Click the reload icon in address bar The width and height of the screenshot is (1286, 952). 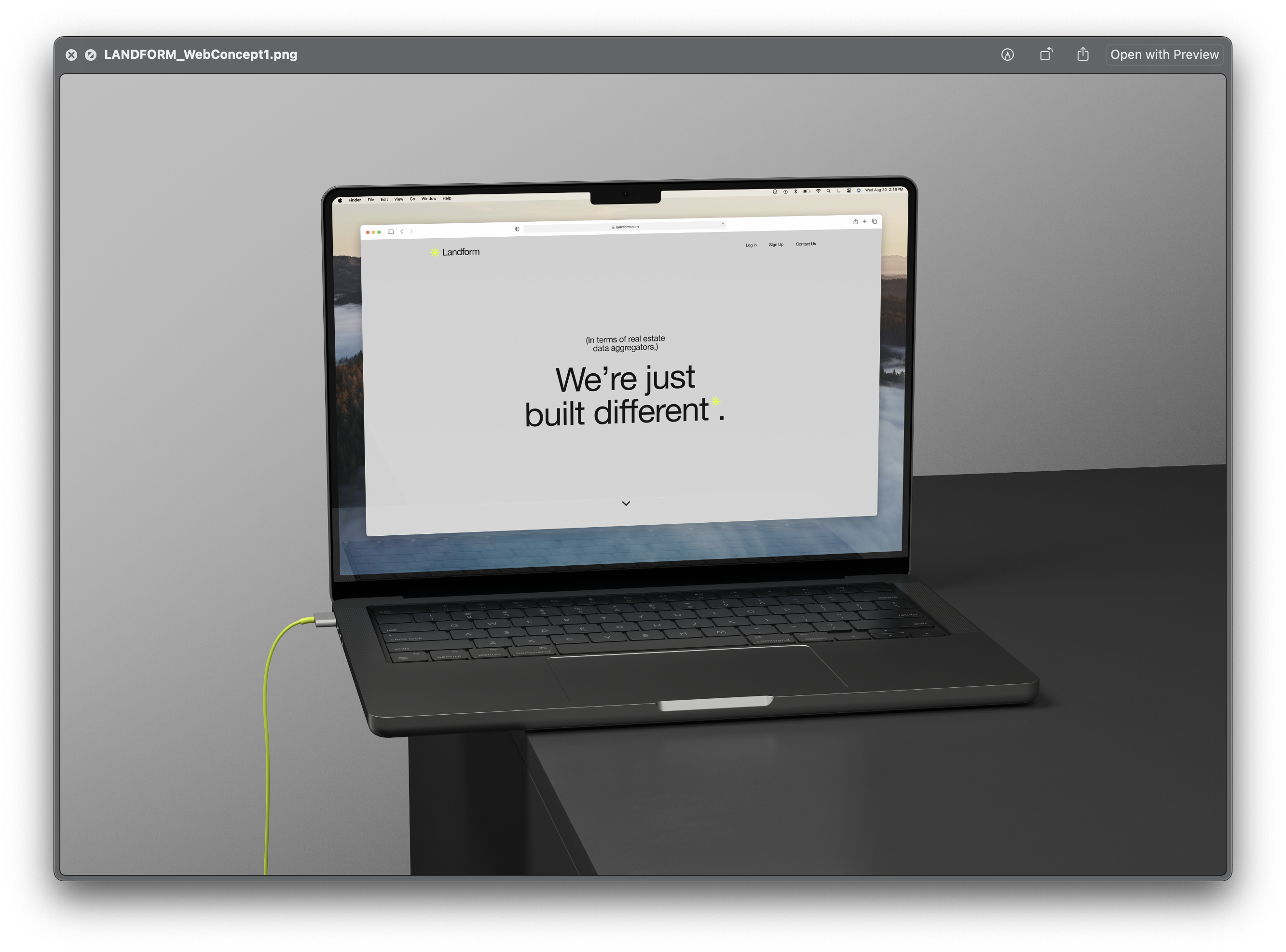coord(722,225)
